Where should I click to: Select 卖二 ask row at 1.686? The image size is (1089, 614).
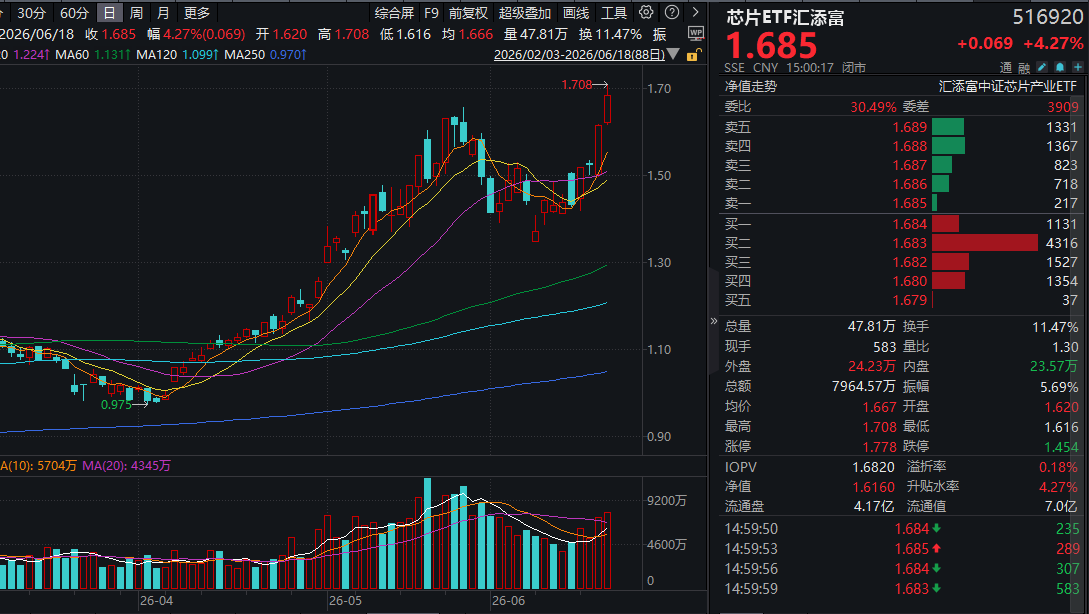click(901, 184)
